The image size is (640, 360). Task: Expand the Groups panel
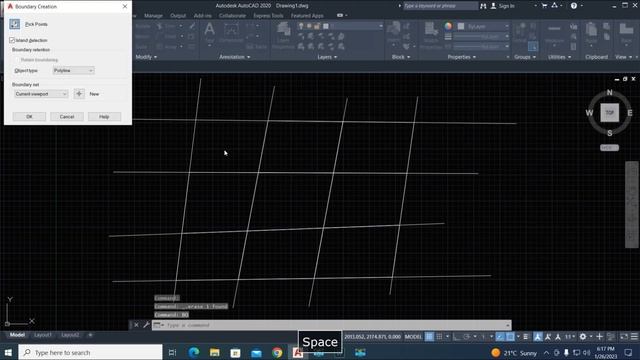[x=525, y=57]
